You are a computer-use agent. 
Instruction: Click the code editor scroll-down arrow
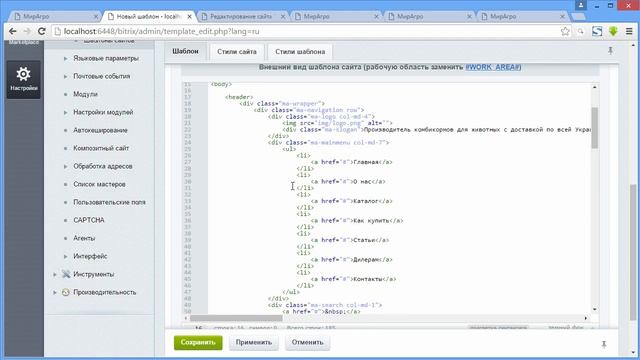[594, 309]
